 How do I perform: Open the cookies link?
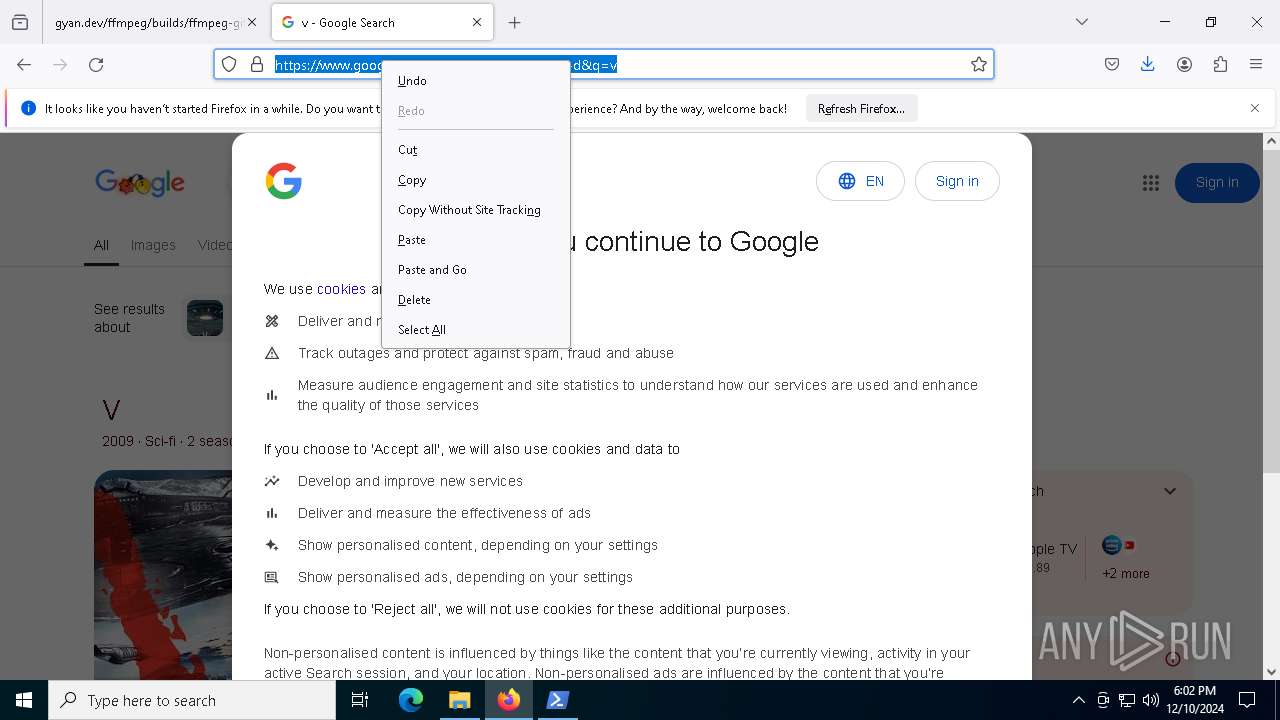coord(341,289)
